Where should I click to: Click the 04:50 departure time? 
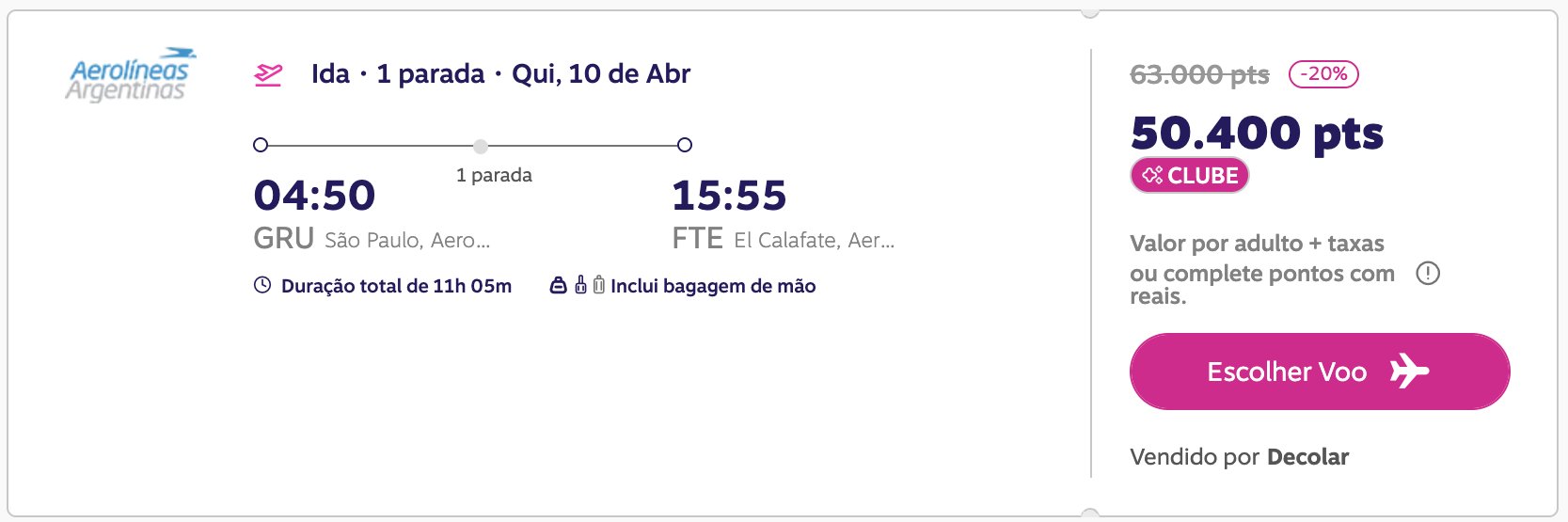314,196
